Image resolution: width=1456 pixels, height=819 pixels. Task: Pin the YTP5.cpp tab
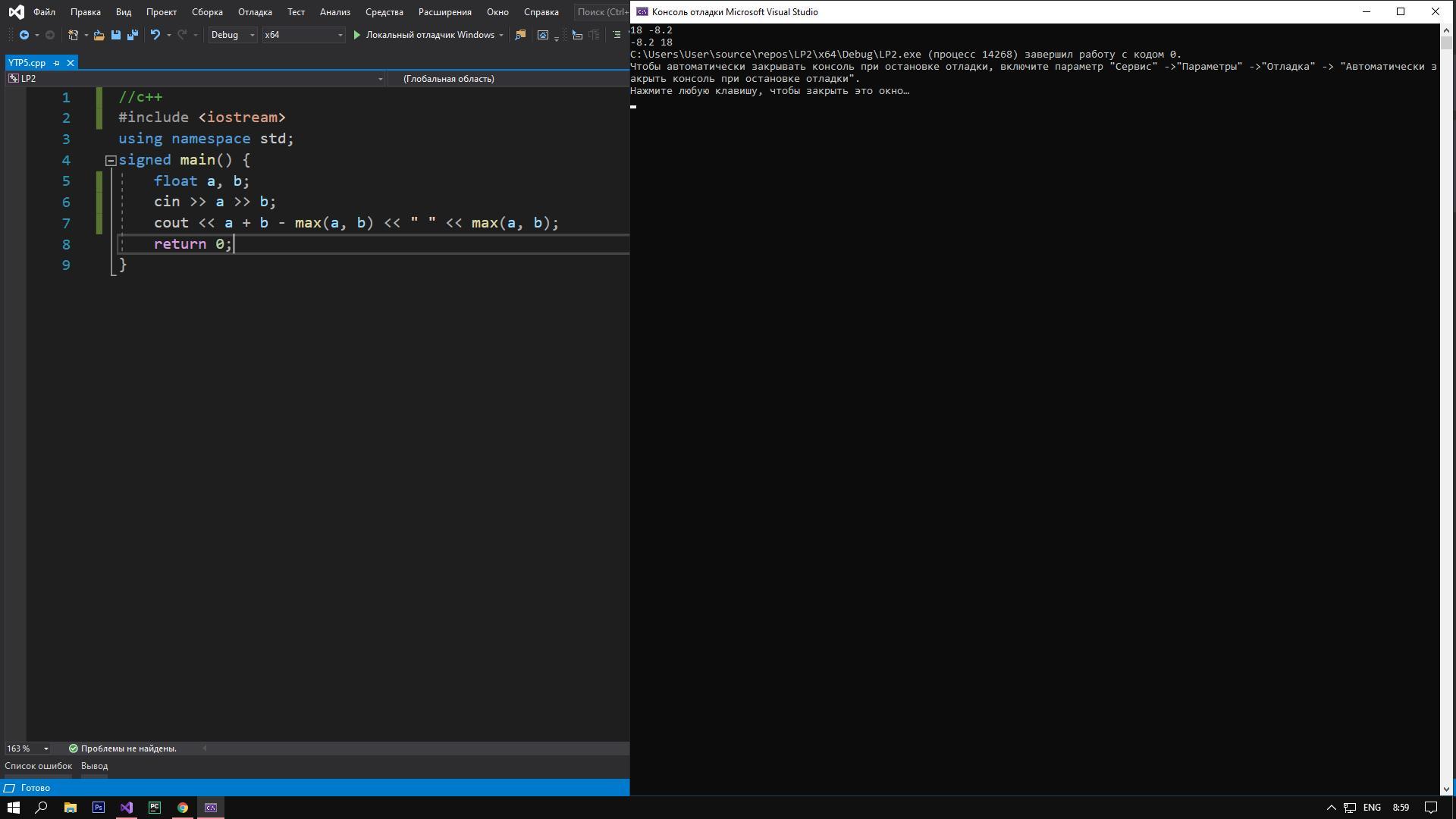pyautogui.click(x=57, y=63)
